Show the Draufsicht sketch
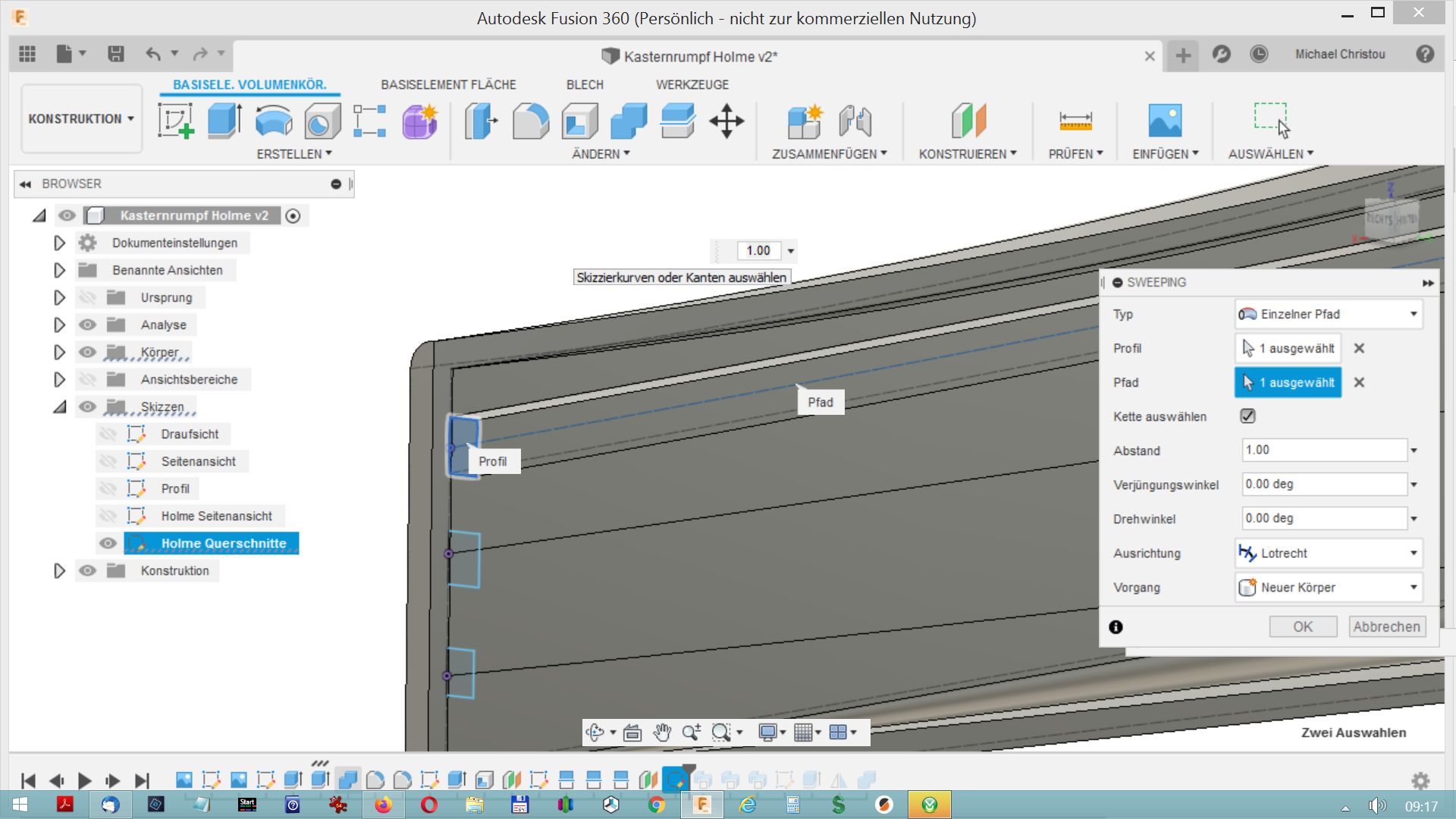This screenshot has height=819, width=1456. tap(108, 435)
